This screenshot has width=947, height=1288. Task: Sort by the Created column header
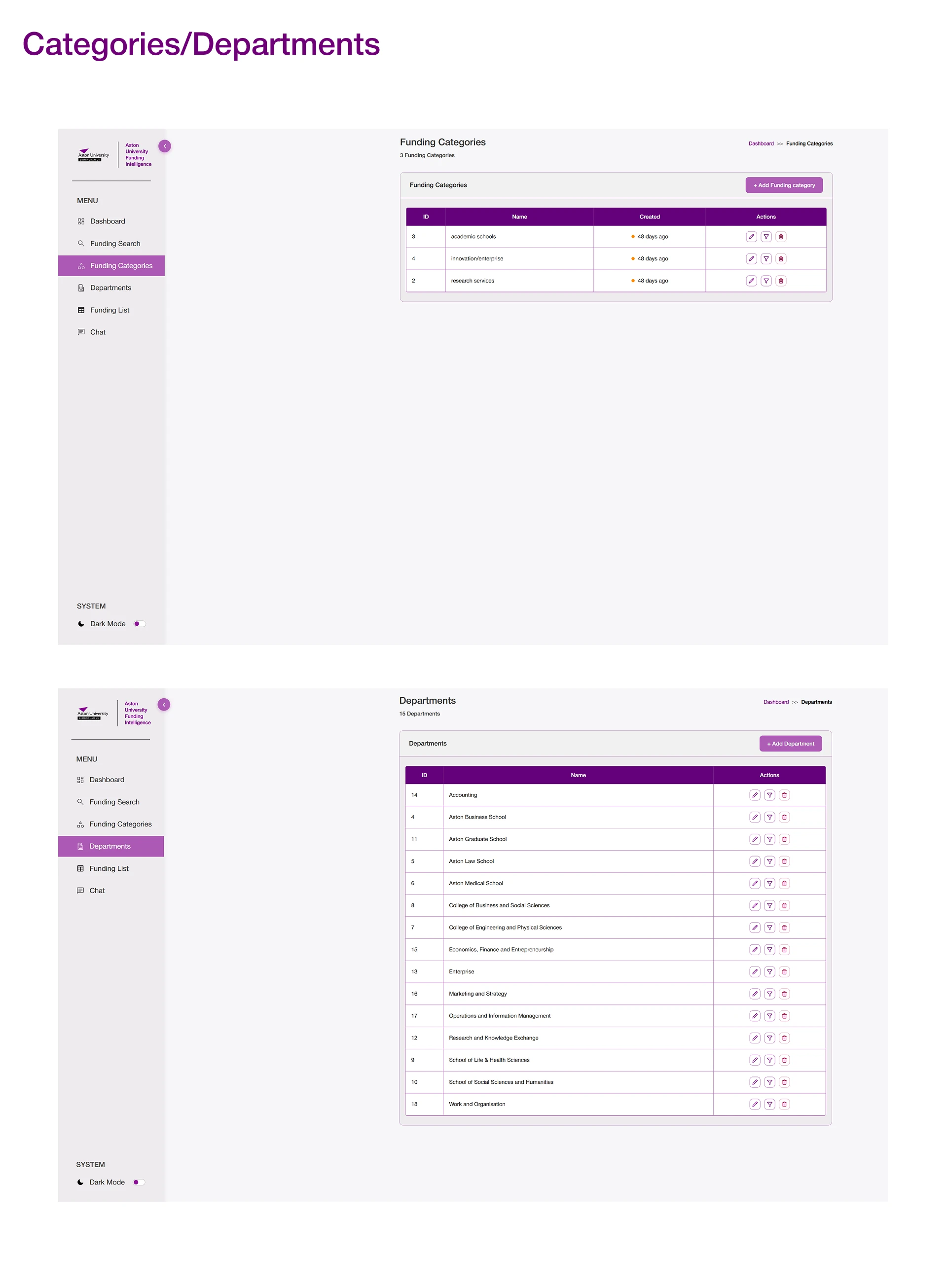click(x=650, y=216)
